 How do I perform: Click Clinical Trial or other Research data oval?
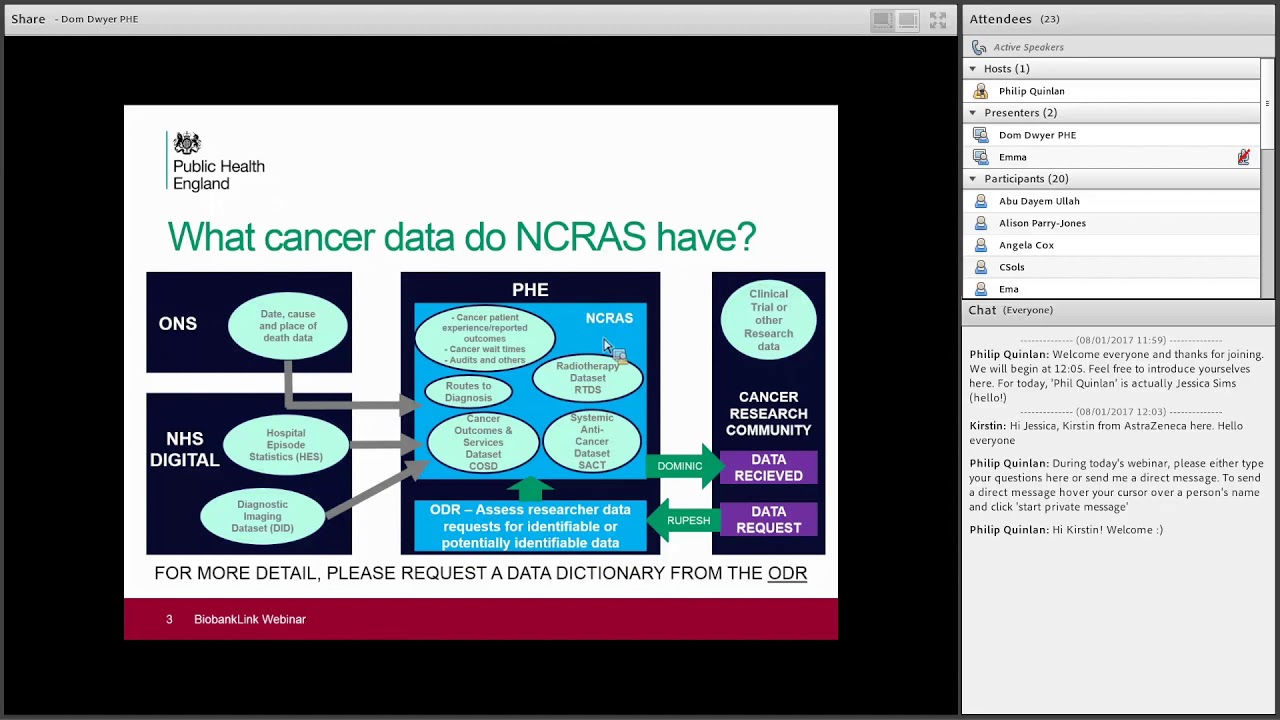pos(768,320)
